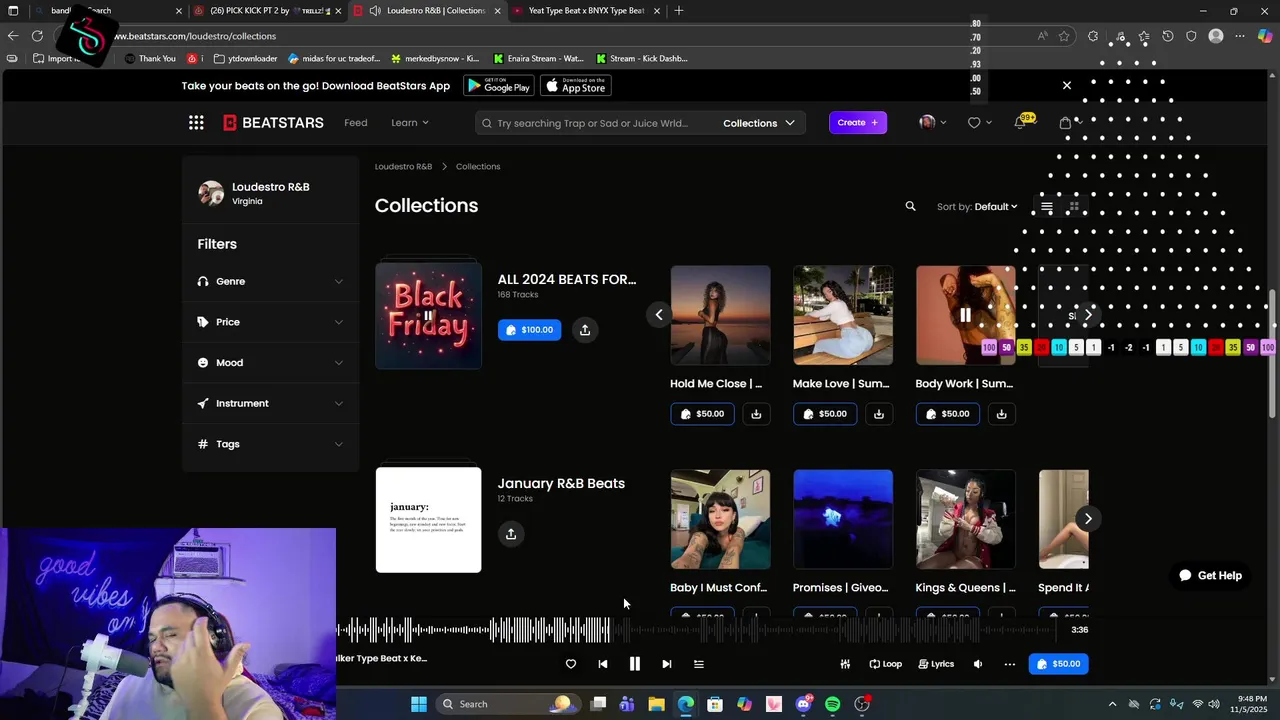Open the player queue list
The image size is (1280, 720).
click(x=699, y=664)
